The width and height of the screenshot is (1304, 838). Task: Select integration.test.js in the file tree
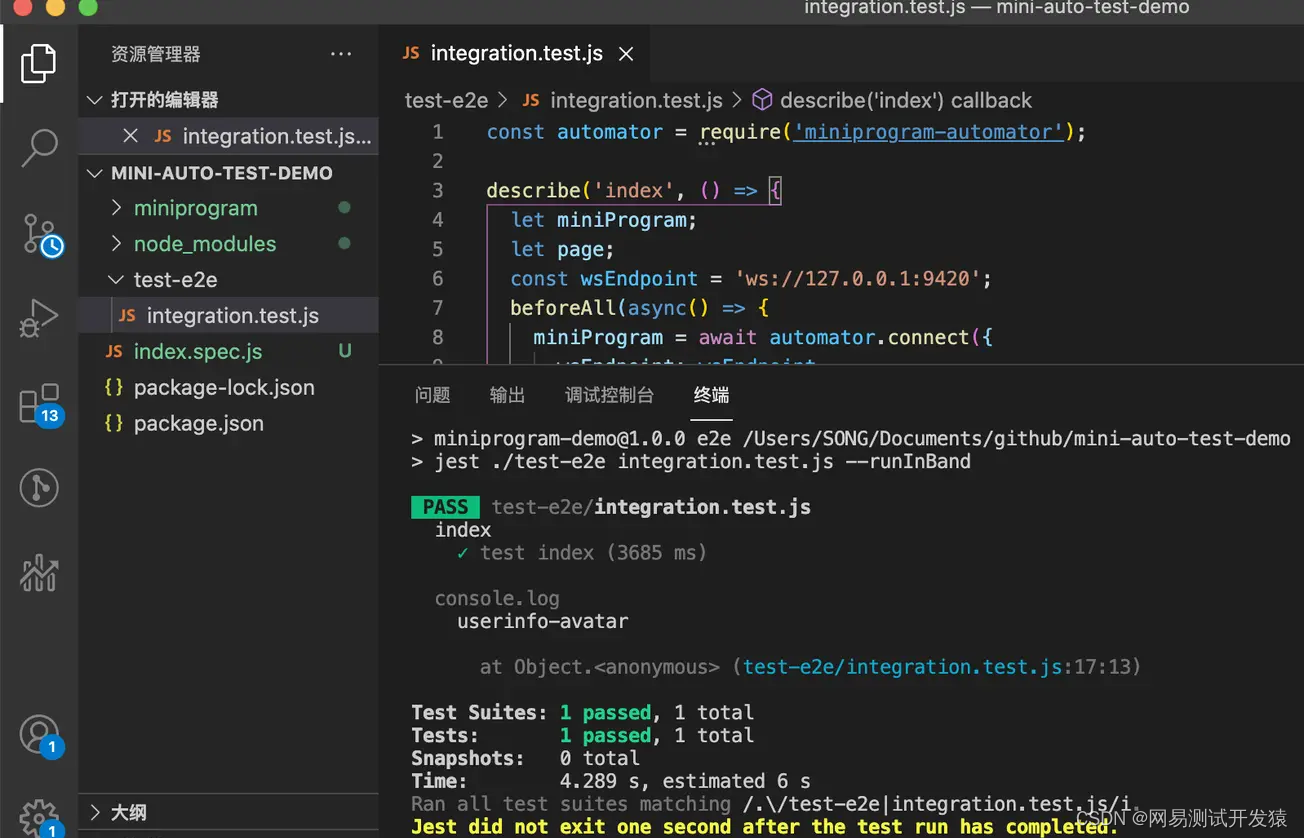228,316
